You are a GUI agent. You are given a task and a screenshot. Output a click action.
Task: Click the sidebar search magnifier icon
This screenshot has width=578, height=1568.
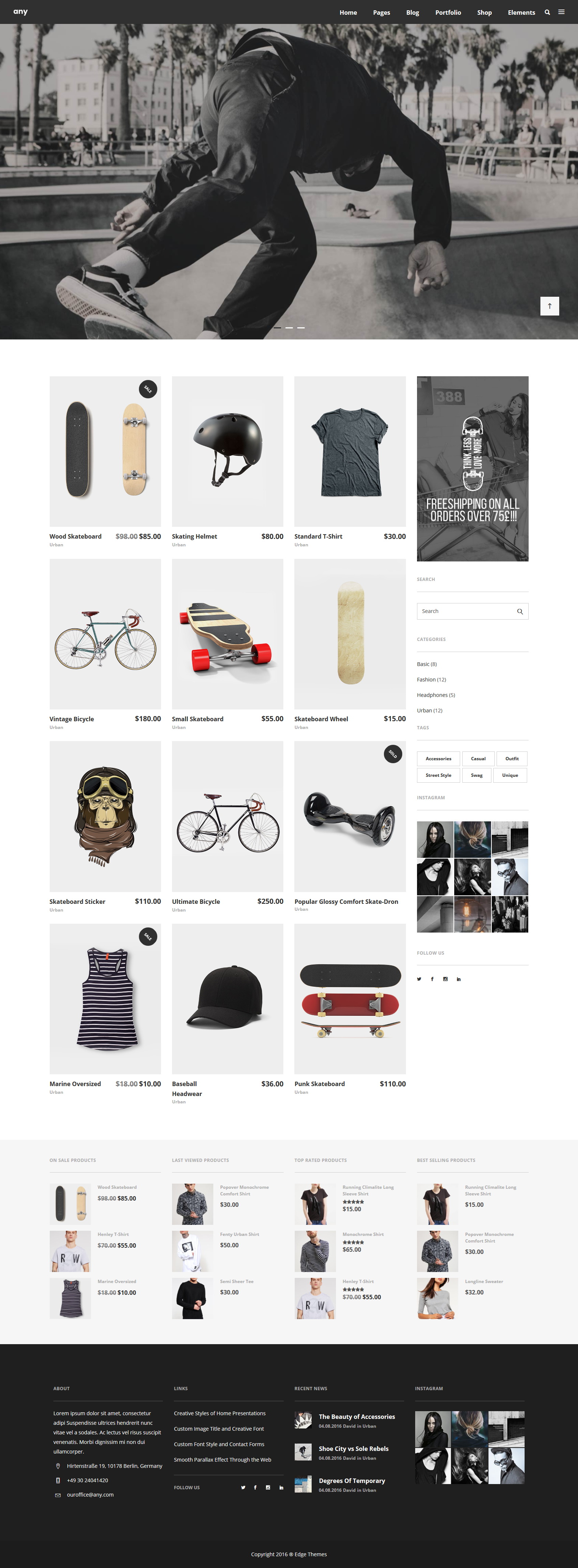(x=519, y=611)
